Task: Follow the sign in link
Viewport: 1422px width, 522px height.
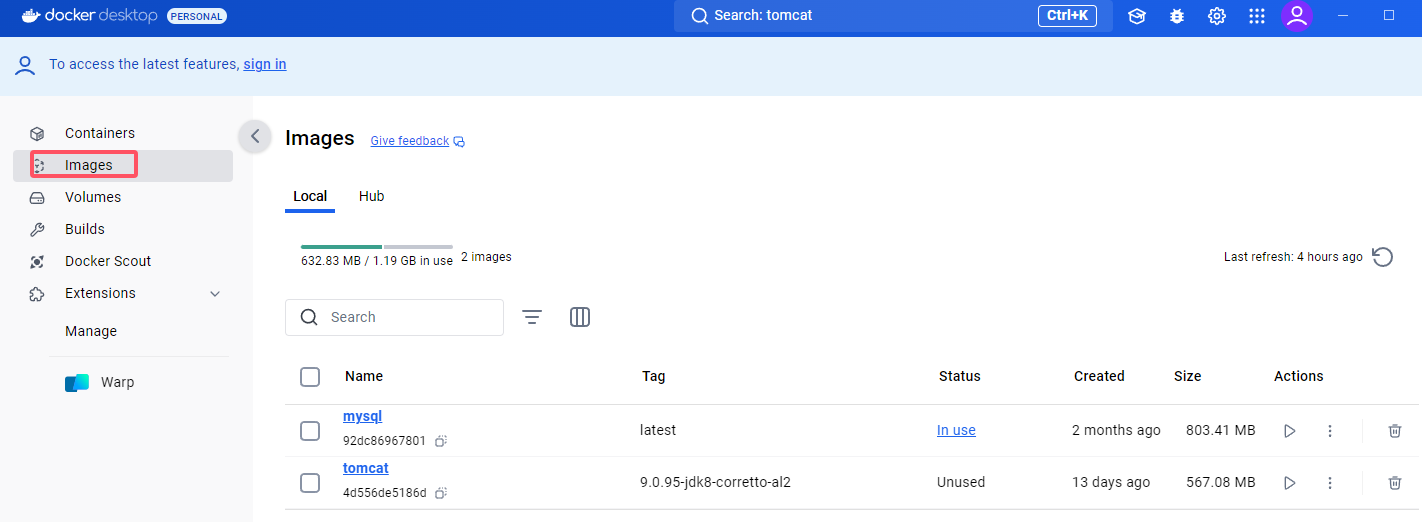Action: (x=265, y=64)
